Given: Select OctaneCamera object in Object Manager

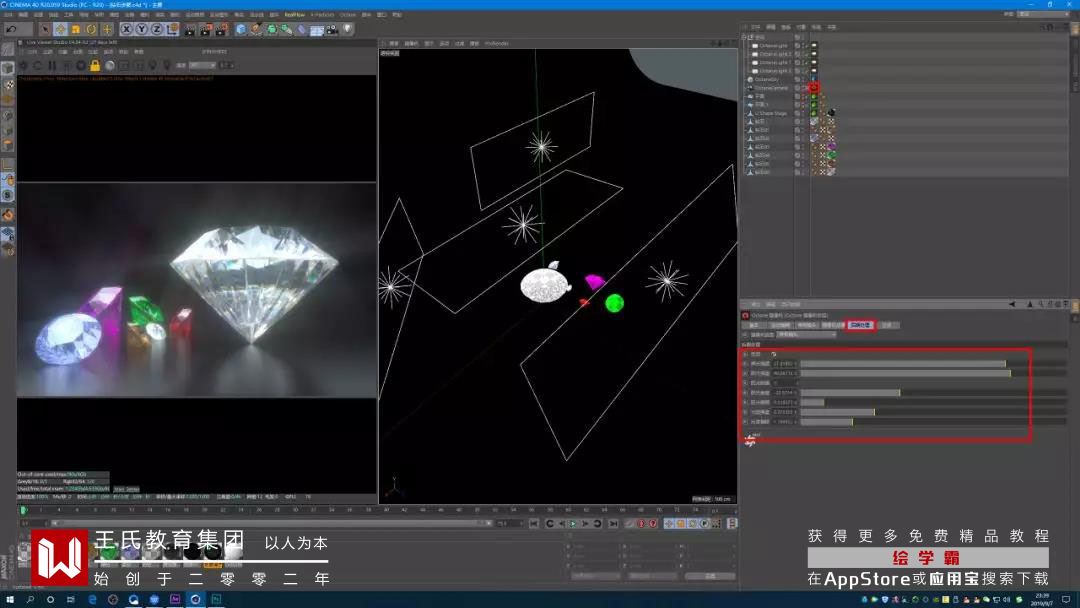Looking at the screenshot, I should pos(771,87).
